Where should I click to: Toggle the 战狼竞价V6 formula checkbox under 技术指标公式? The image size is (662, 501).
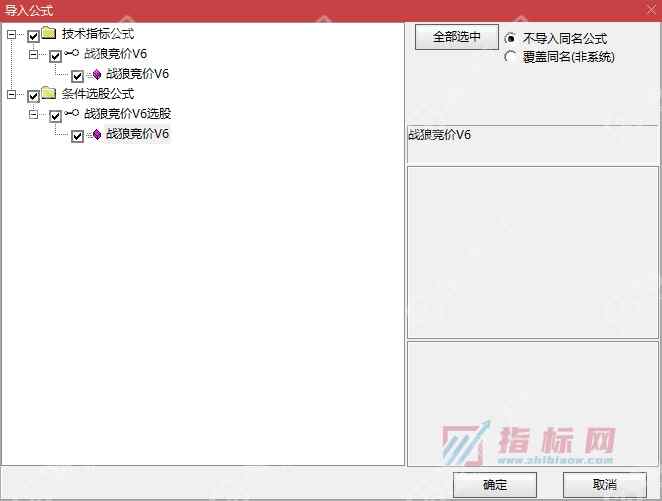[77, 76]
